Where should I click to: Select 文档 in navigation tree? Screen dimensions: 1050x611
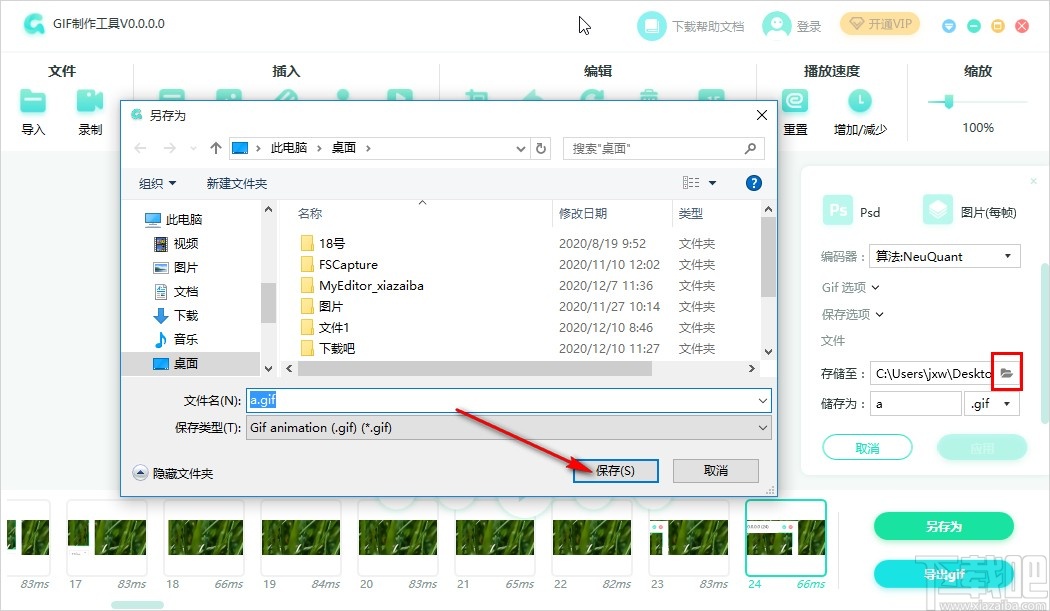(x=185, y=291)
